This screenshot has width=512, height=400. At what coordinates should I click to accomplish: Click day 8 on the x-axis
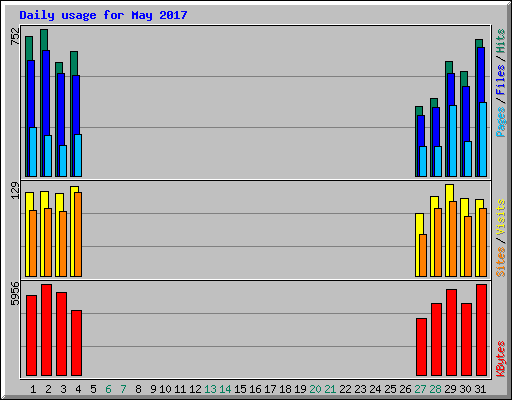pos(138,389)
